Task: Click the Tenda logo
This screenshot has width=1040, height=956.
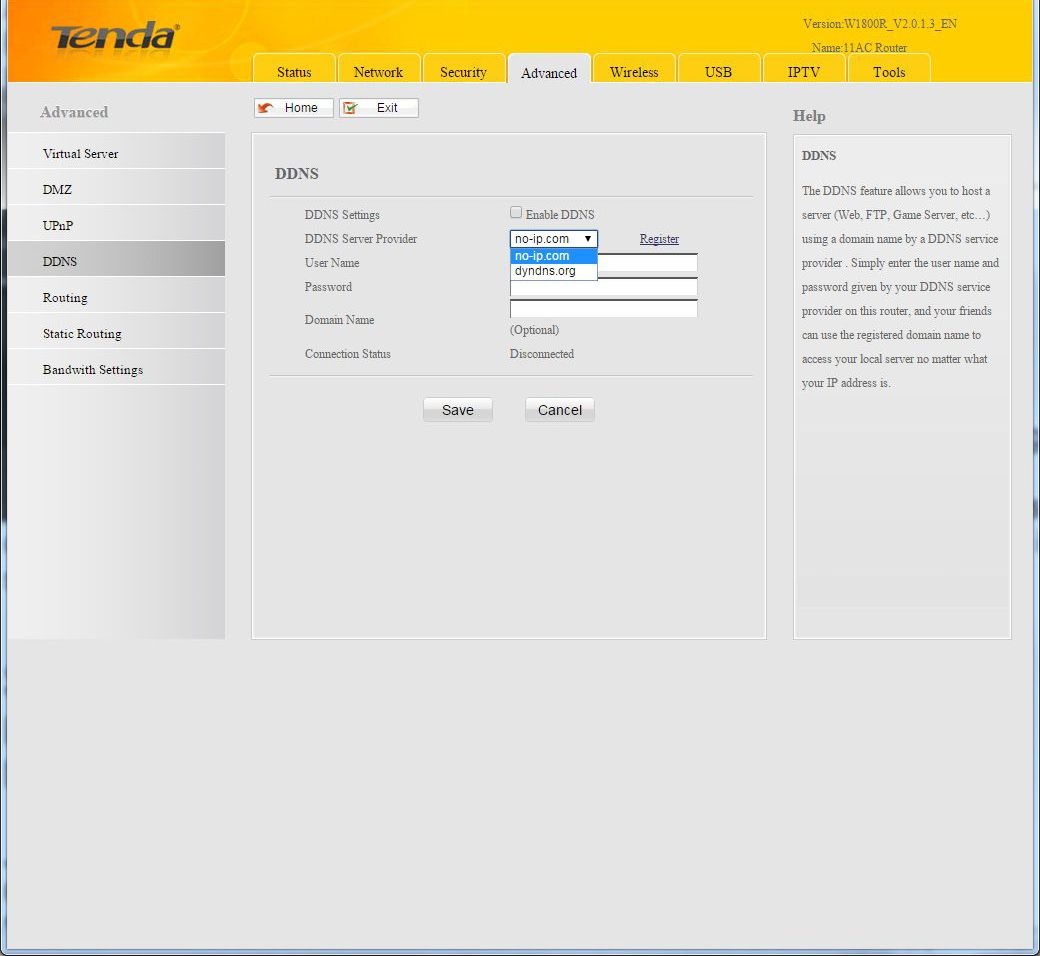Action: 114,37
